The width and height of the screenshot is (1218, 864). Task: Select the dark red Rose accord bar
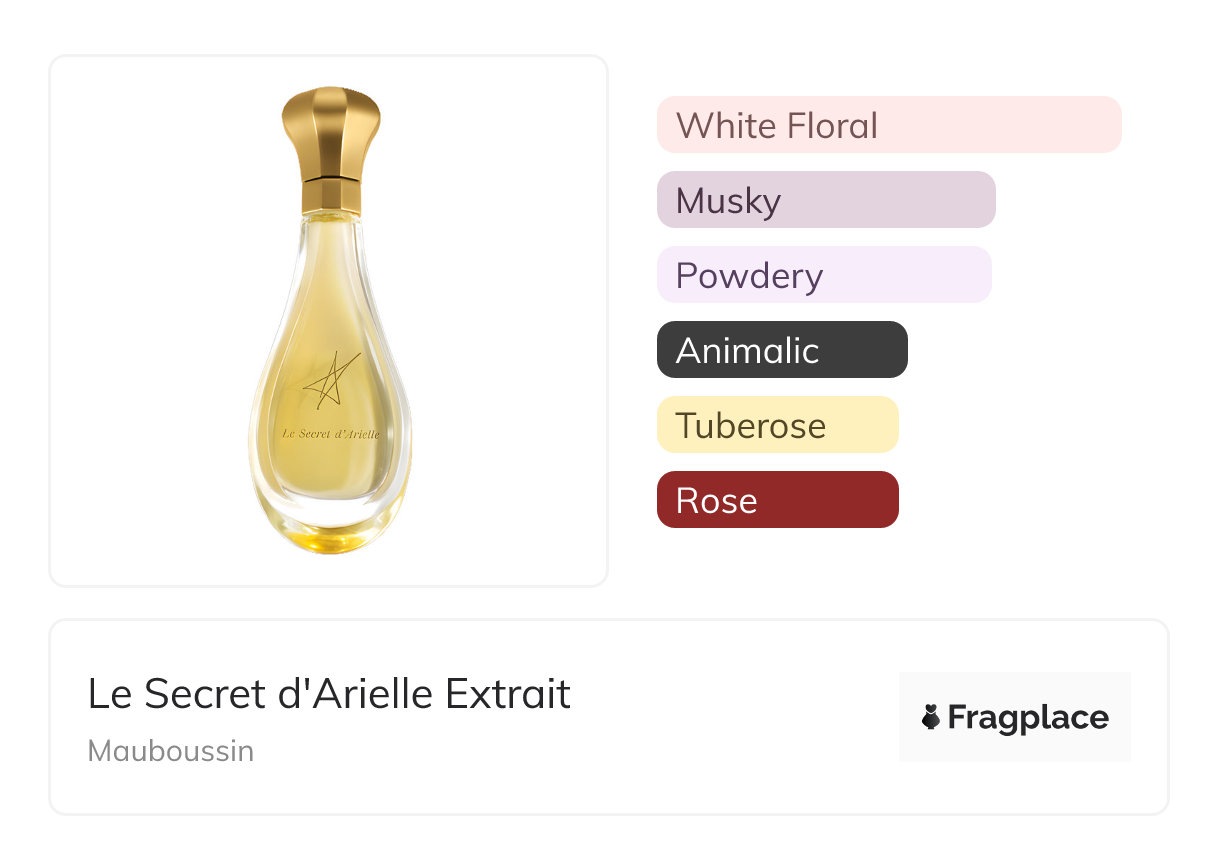click(x=777, y=500)
